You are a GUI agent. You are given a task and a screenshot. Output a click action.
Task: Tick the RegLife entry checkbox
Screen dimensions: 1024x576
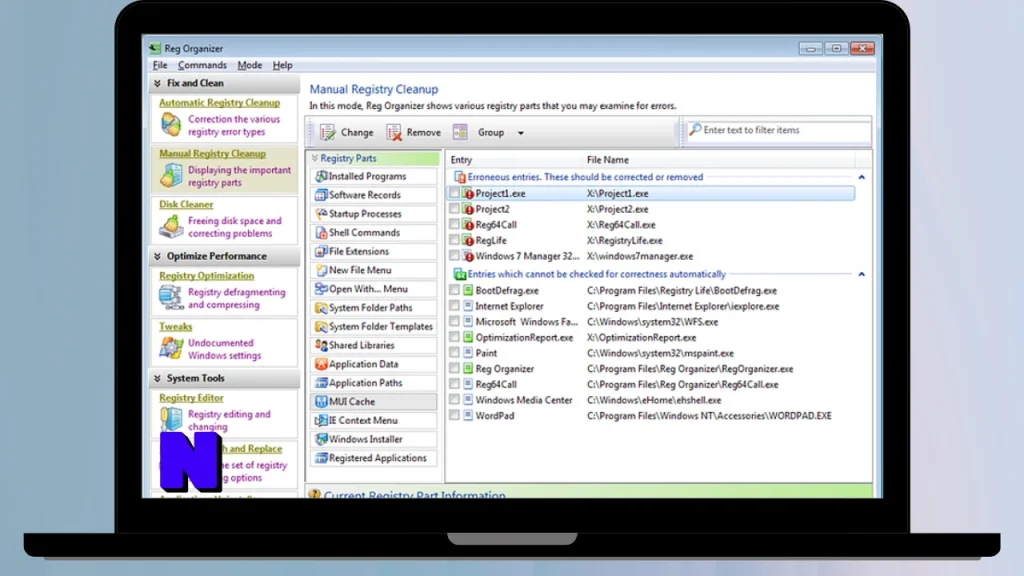click(x=454, y=240)
